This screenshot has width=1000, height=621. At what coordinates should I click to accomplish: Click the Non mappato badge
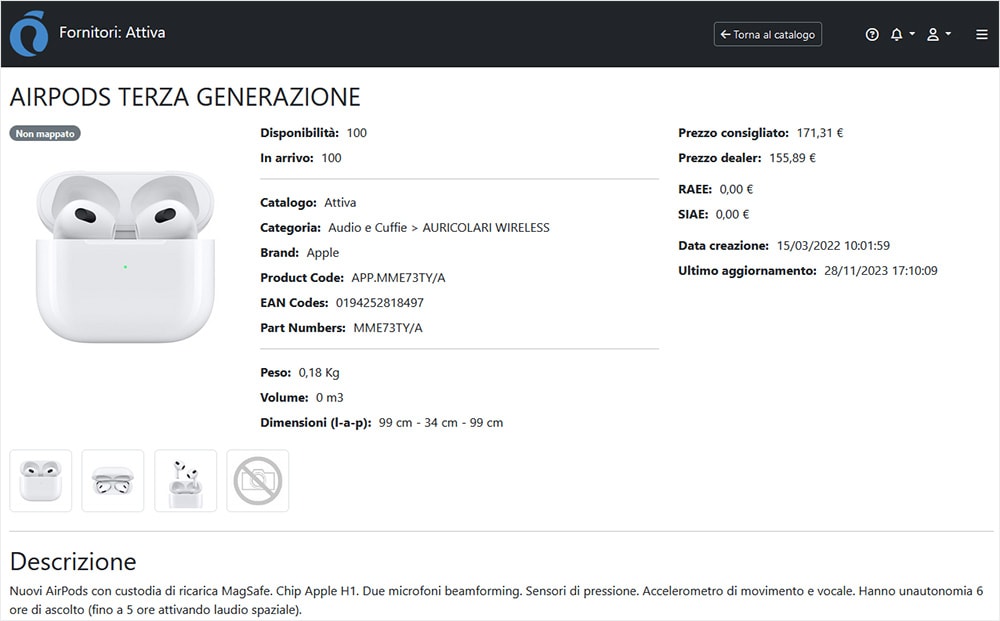44,133
